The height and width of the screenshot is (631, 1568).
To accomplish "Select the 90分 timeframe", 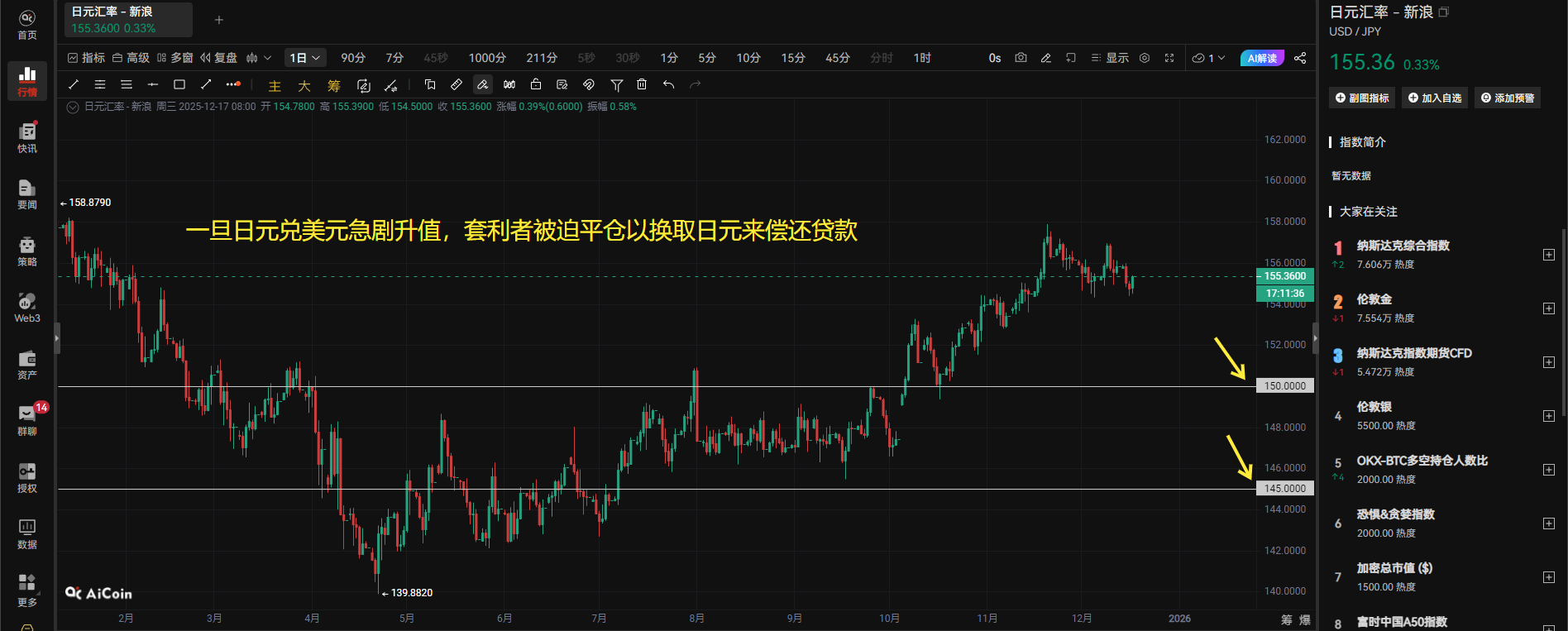I will [x=353, y=58].
